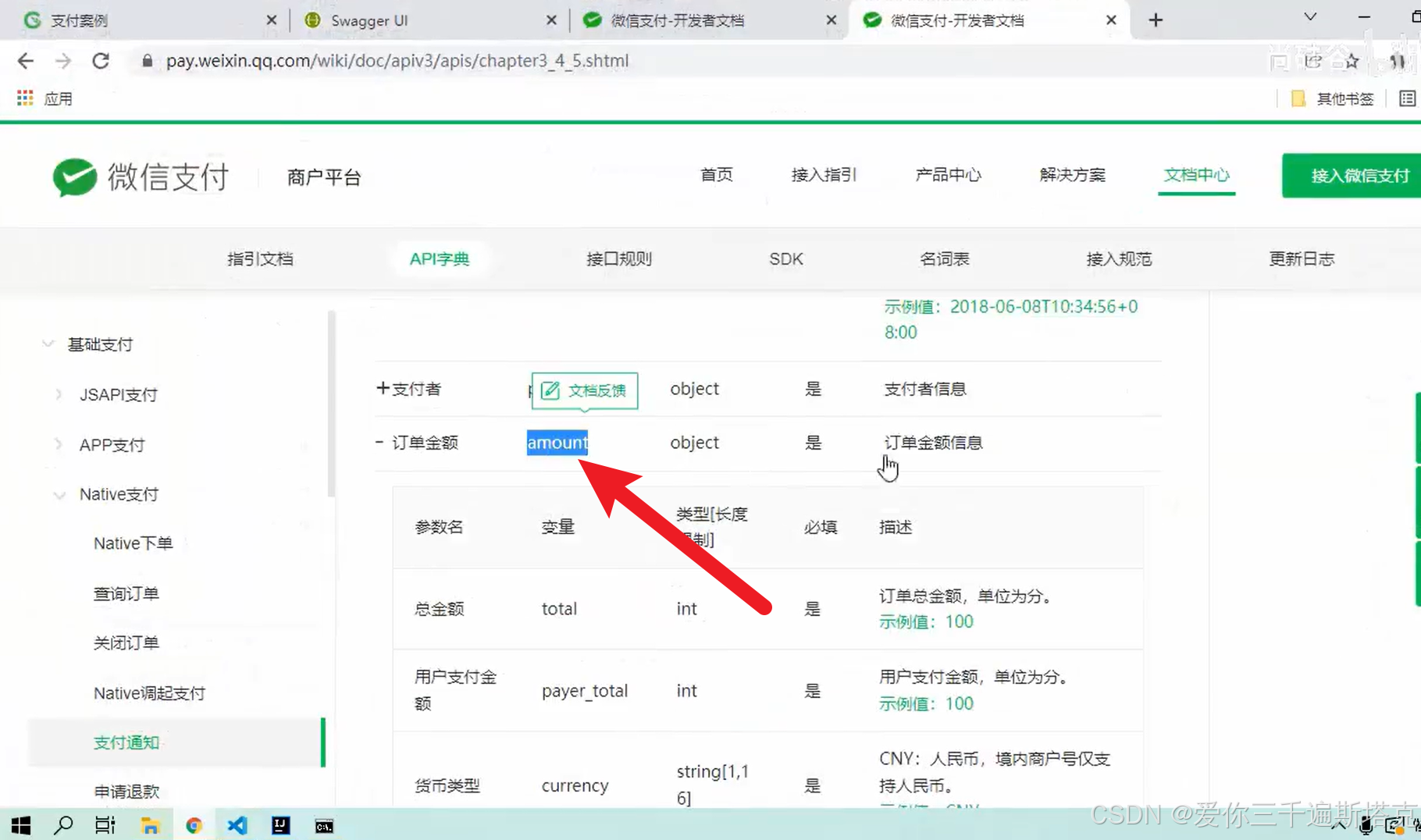Click the sidebar vertical scrollbar
1421x840 pixels.
[332, 404]
